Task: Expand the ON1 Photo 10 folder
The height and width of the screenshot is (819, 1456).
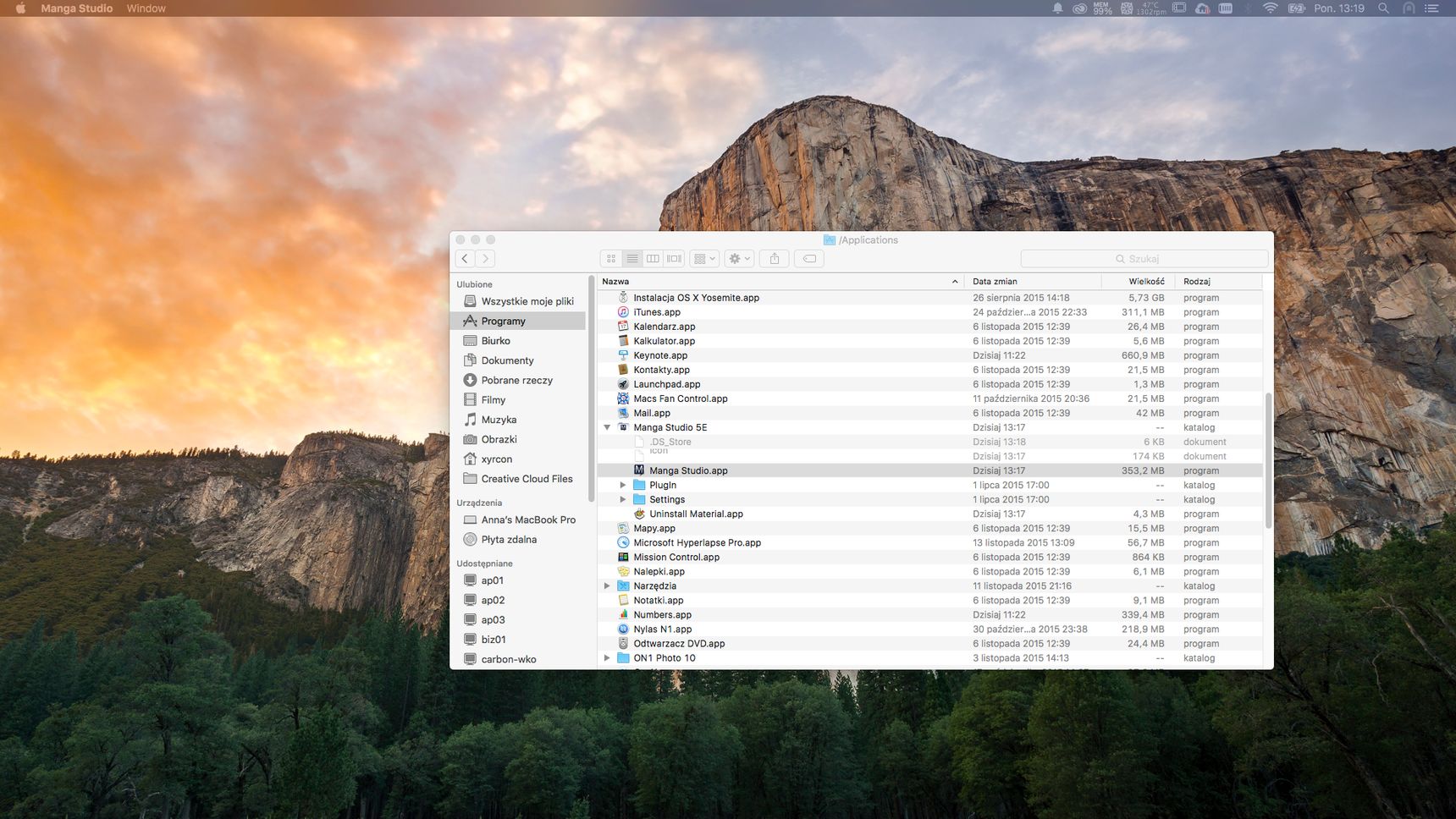Action: [x=607, y=658]
